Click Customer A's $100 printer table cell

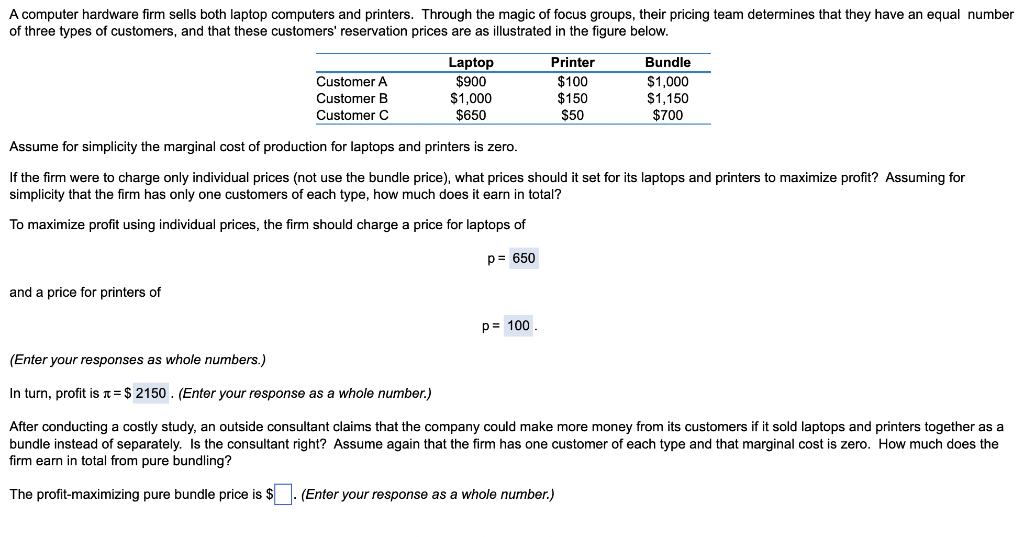click(x=572, y=81)
